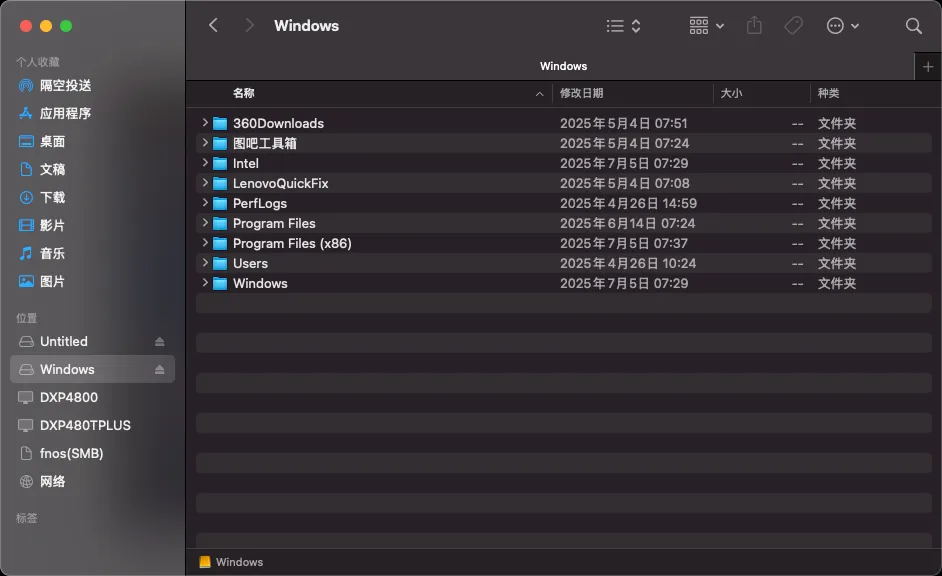Expand the Users folder
942x576 pixels.
click(x=205, y=262)
